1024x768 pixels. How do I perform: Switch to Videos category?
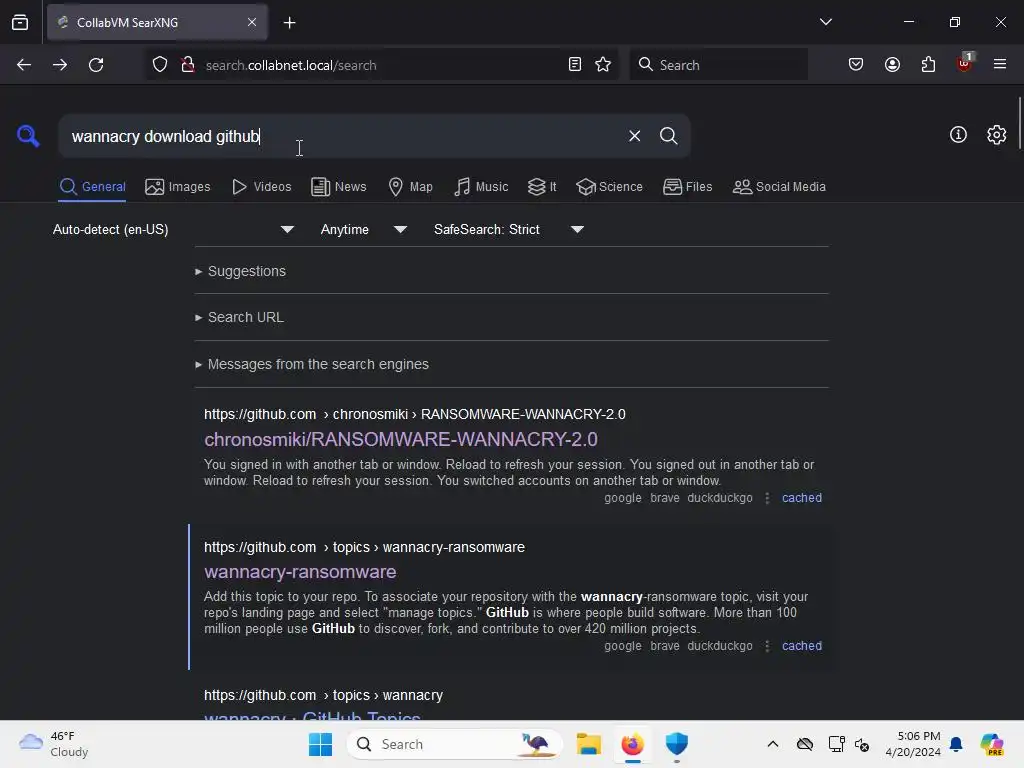point(262,187)
